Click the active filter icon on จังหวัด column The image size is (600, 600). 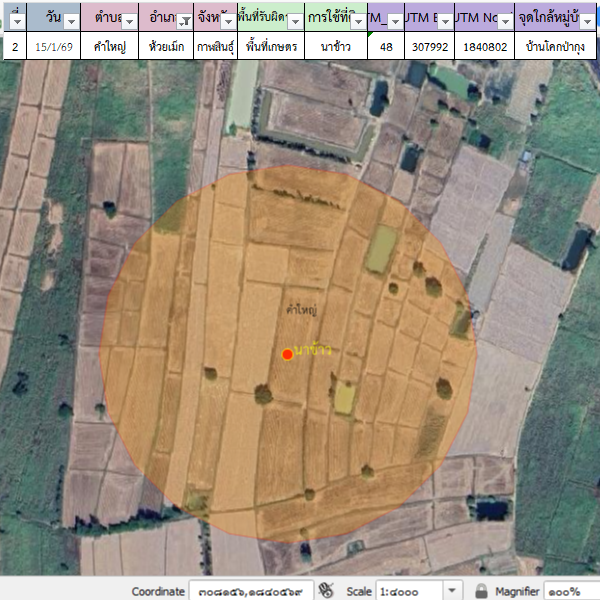pos(227,21)
